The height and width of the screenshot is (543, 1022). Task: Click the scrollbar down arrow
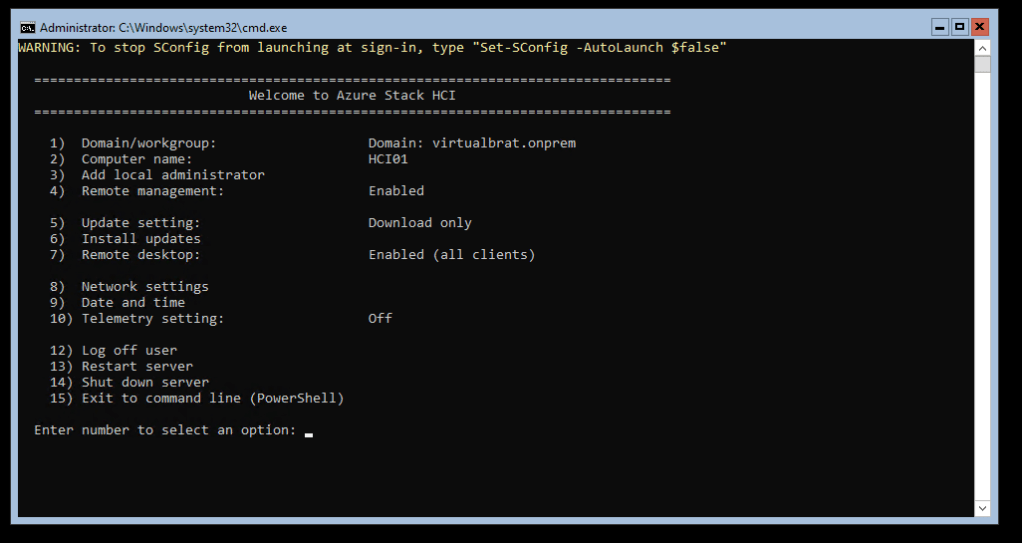(982, 510)
